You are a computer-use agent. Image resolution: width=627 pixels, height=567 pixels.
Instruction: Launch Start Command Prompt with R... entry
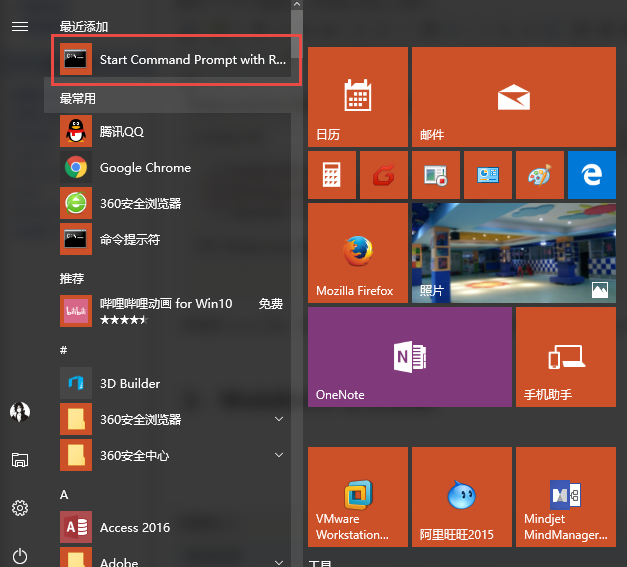[x=175, y=60]
